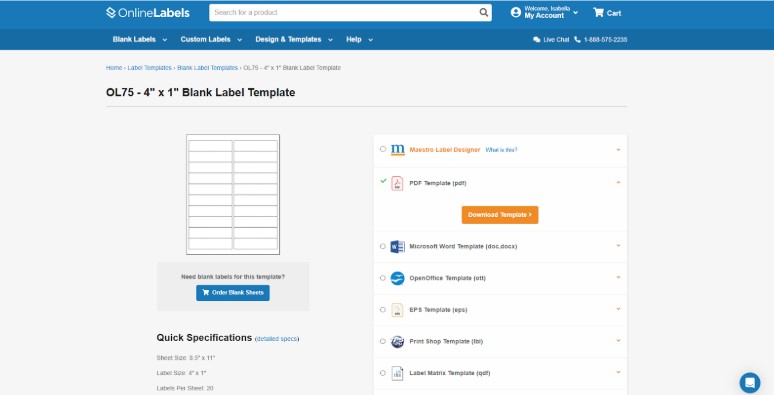Expand the Microsoft Word Template row chevron

point(618,245)
